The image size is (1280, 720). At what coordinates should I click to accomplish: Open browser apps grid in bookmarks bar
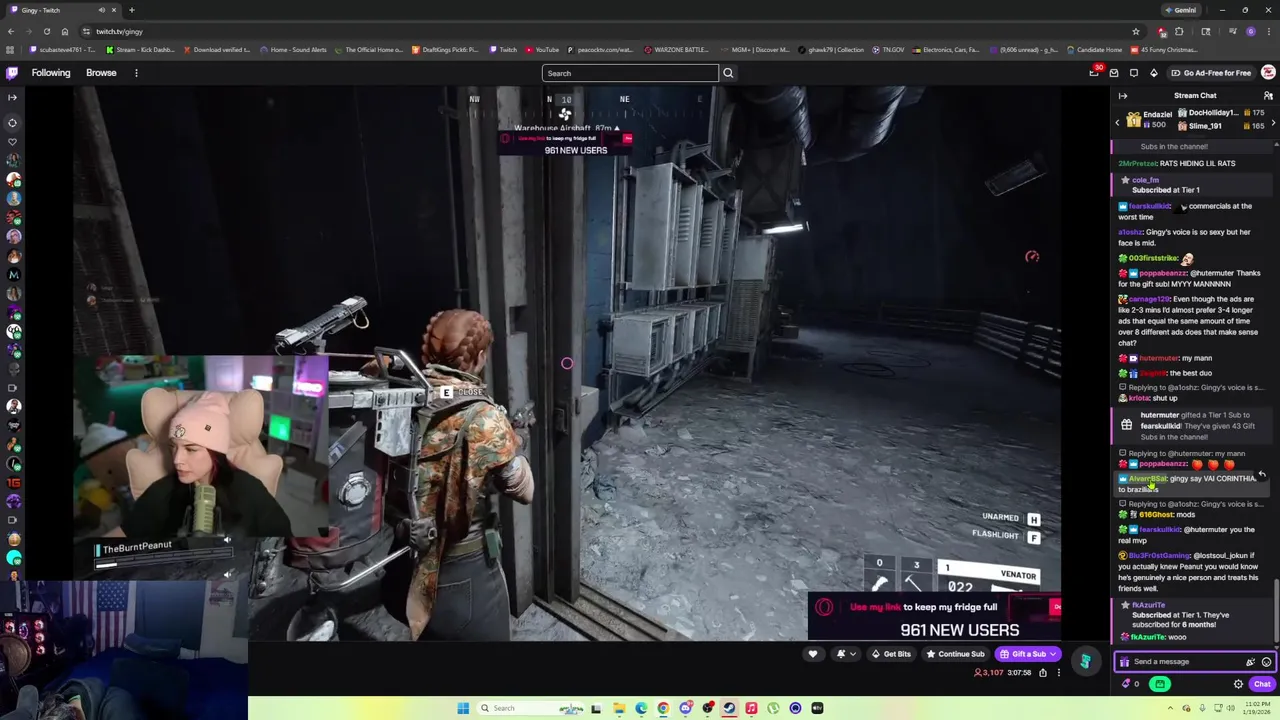[x=11, y=50]
